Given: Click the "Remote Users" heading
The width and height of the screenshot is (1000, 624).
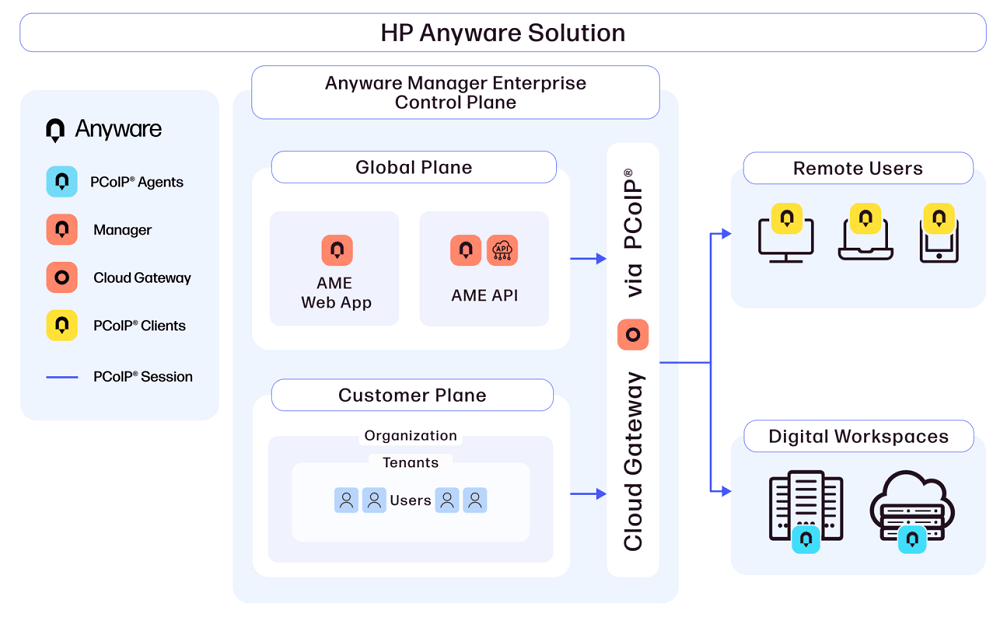Looking at the screenshot, I should pos(858,168).
